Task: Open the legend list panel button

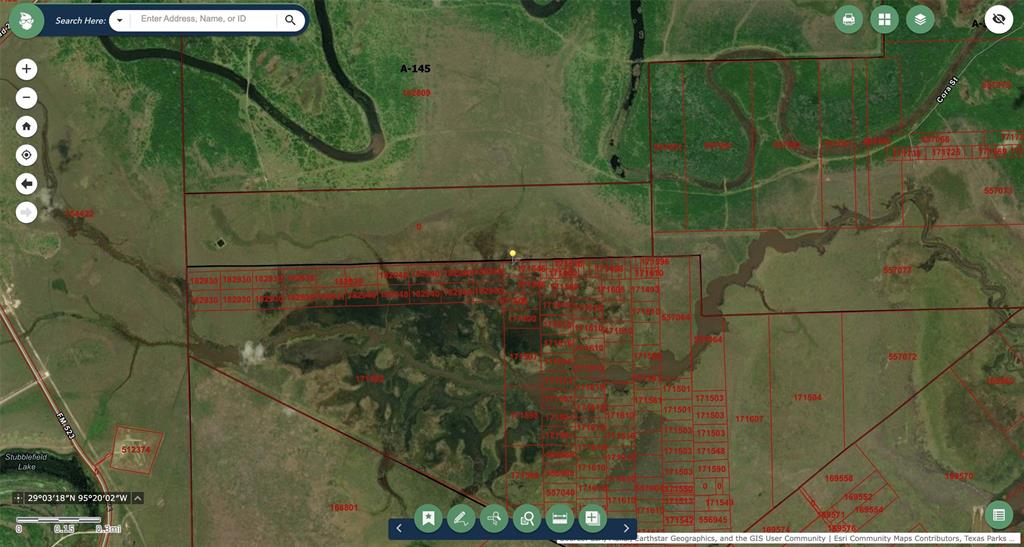Action: pyautogui.click(x=997, y=515)
